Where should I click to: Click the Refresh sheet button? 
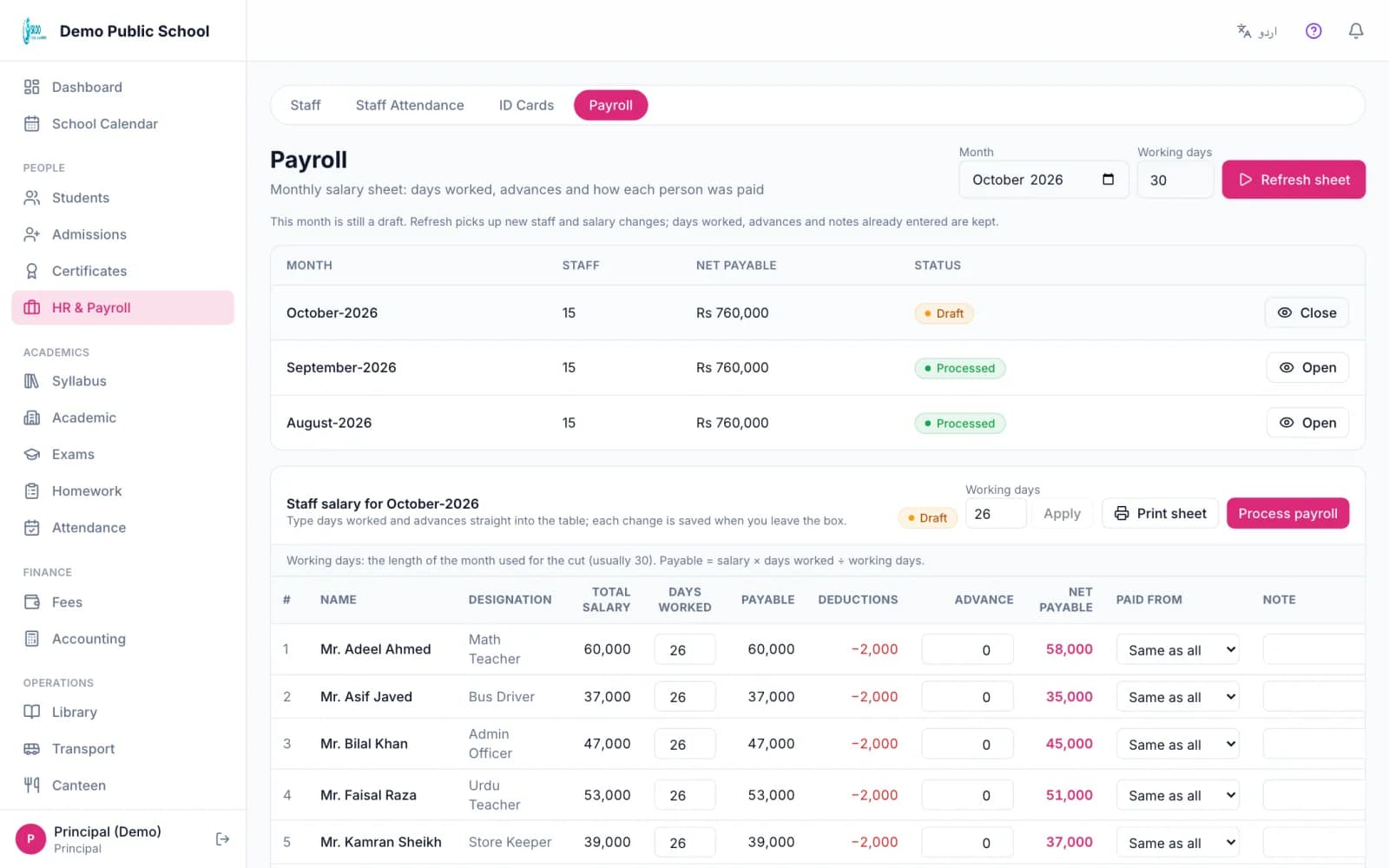(x=1294, y=180)
